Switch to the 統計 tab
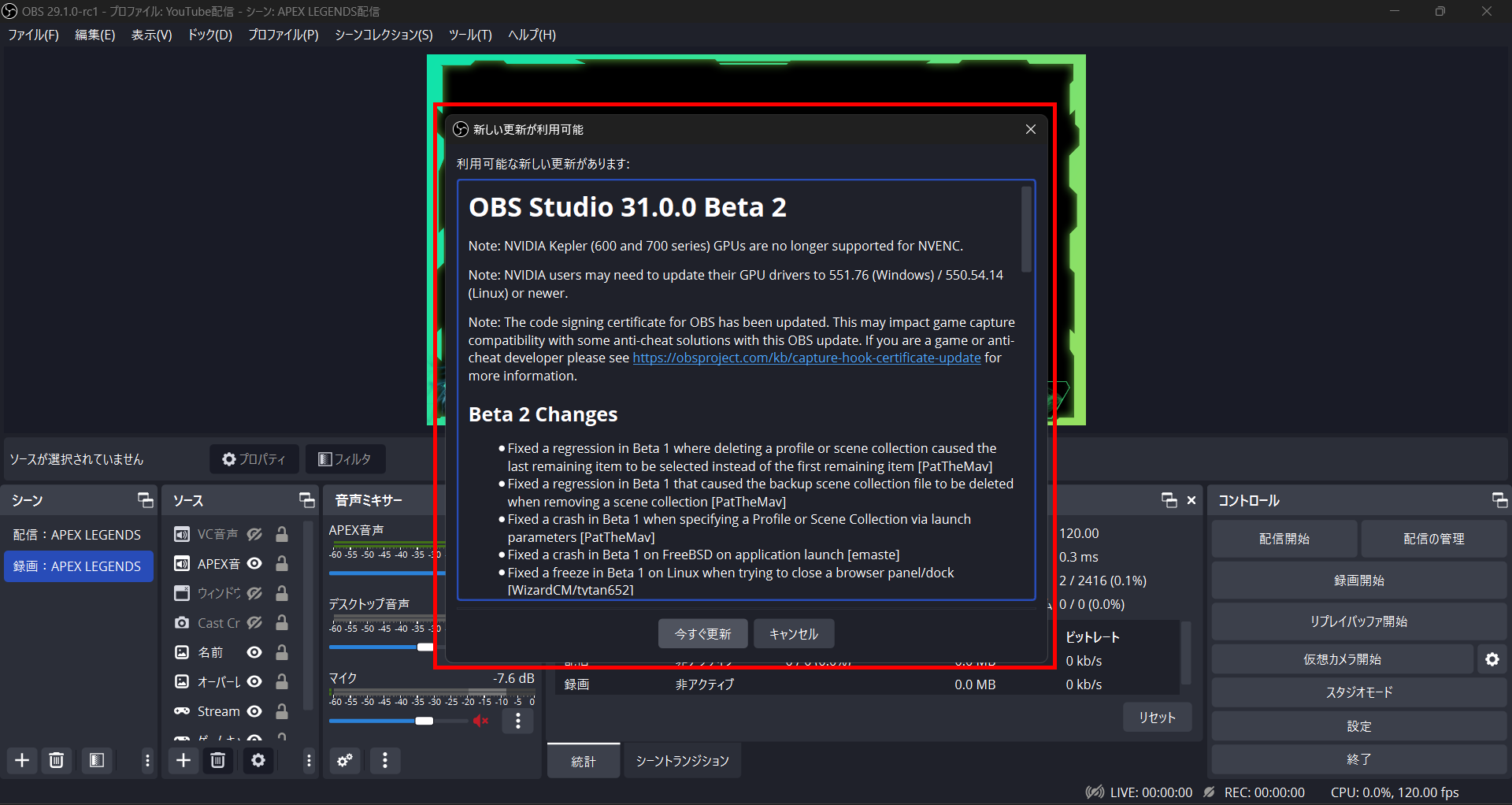Screen dimensions: 1512x805 584,761
